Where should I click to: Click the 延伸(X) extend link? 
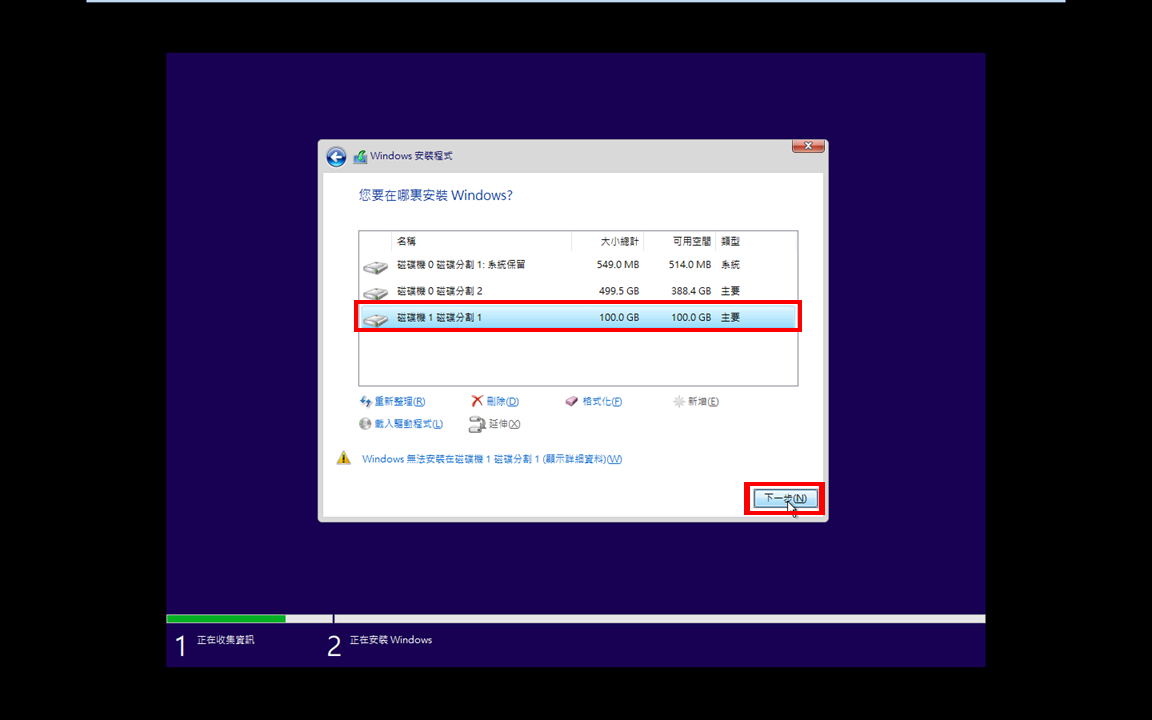click(505, 424)
